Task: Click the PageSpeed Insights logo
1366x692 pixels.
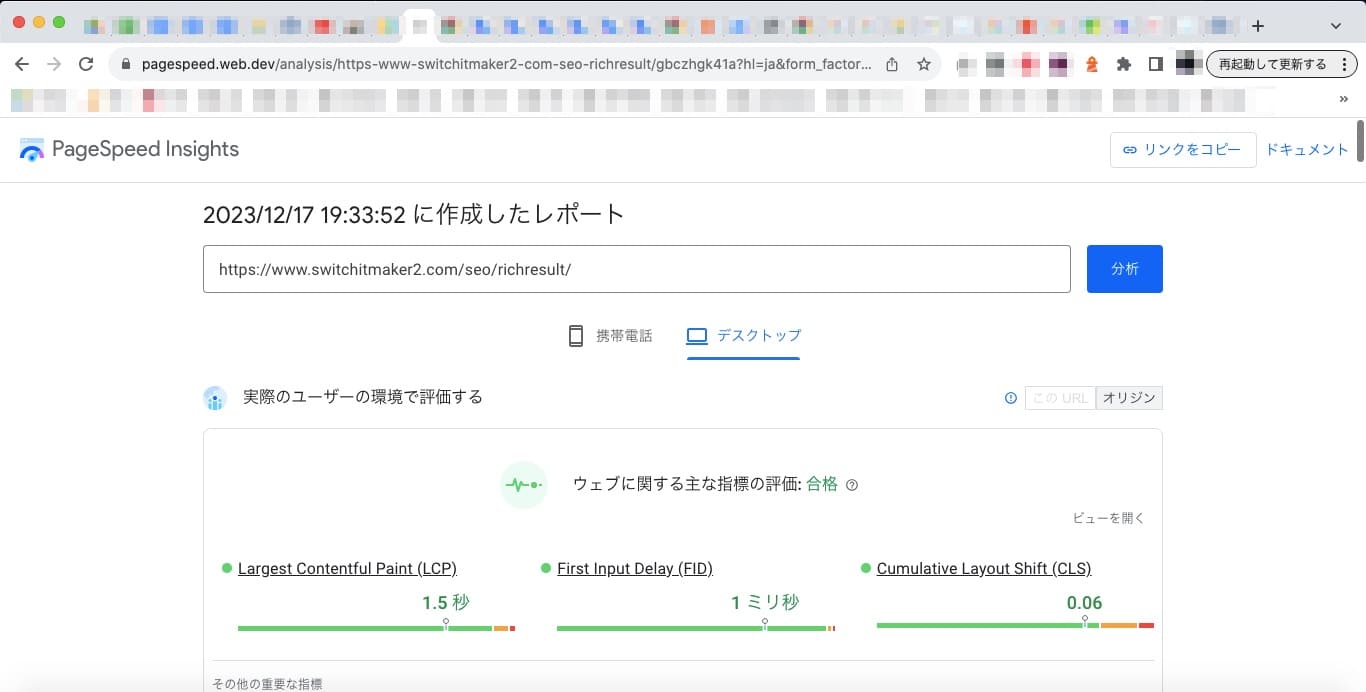Action: (129, 150)
